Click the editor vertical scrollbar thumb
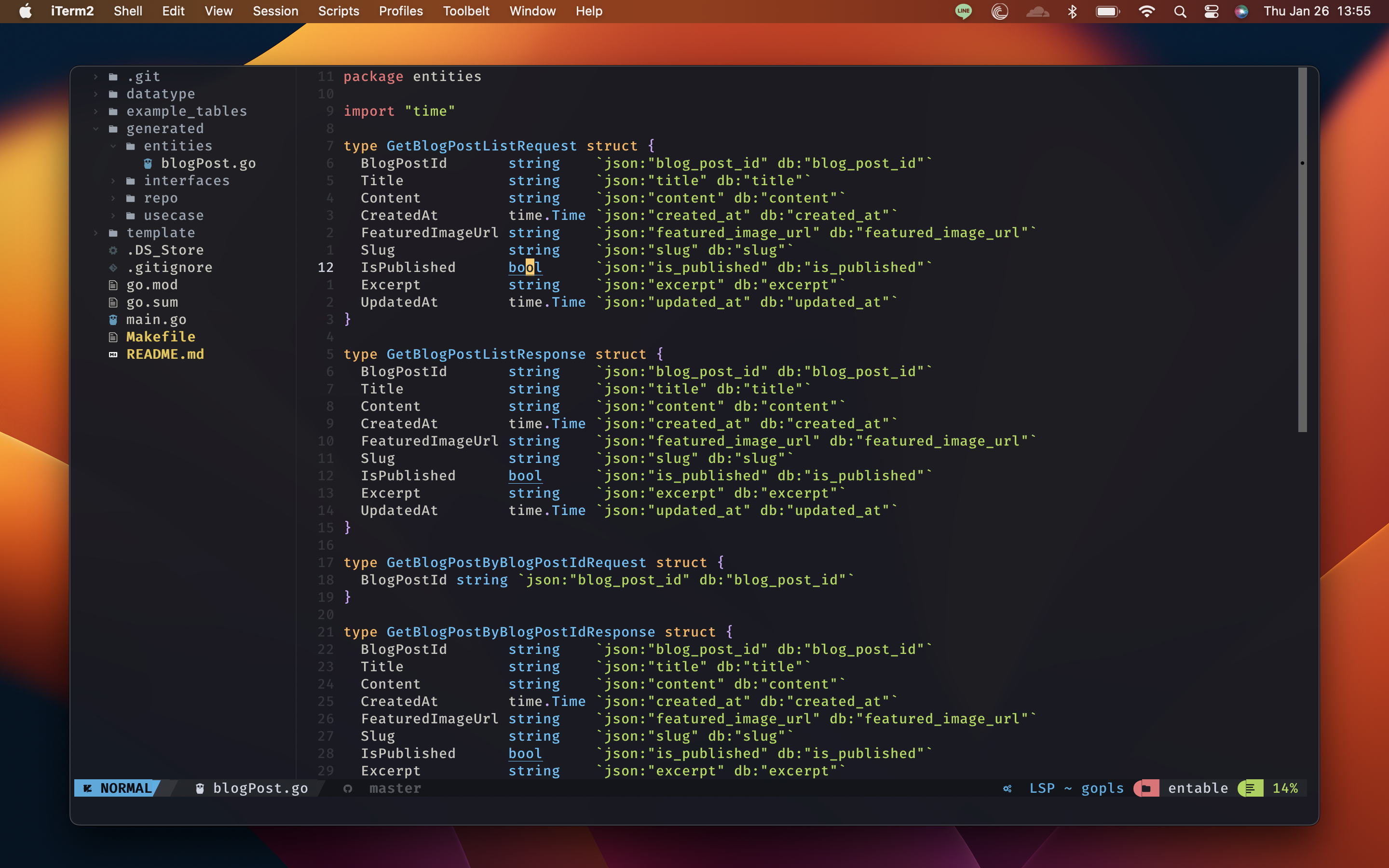This screenshot has height=868, width=1389. (x=1302, y=250)
